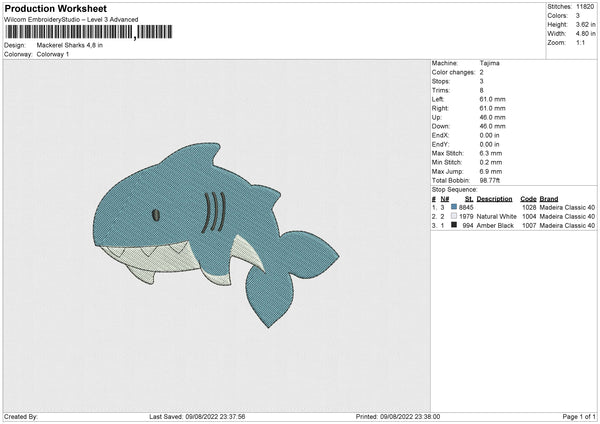Click the 'Production Worksheet' title
Viewport: 600px width, 424px height.
coord(55,8)
